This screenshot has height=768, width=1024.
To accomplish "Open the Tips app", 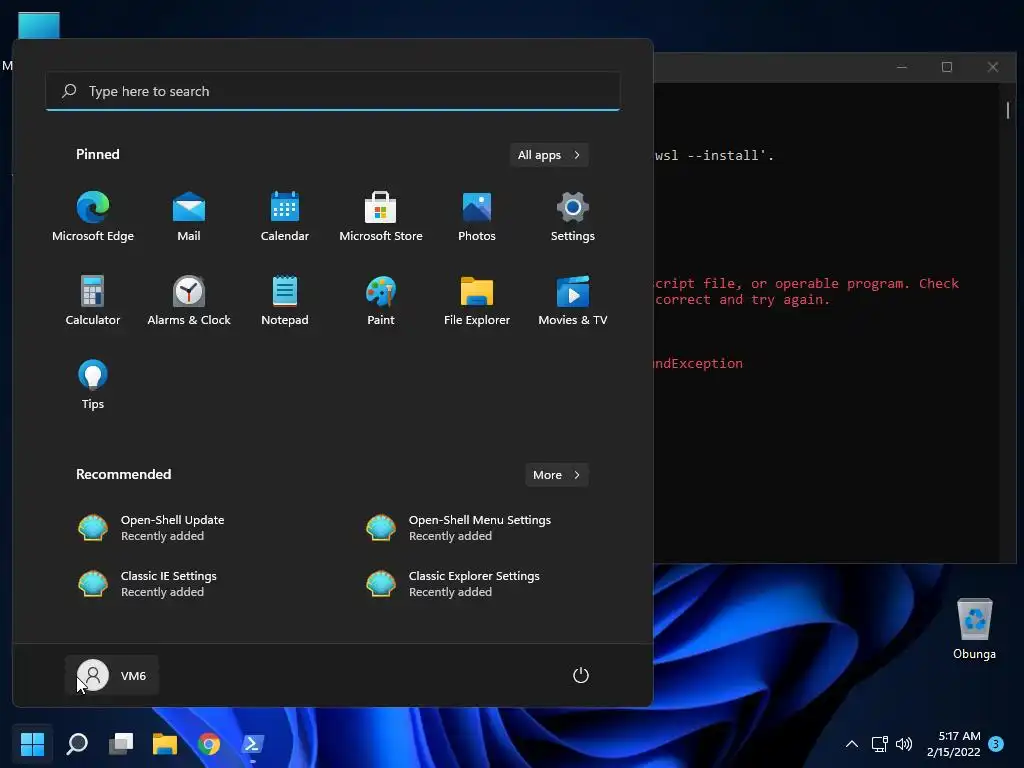I will [x=93, y=385].
